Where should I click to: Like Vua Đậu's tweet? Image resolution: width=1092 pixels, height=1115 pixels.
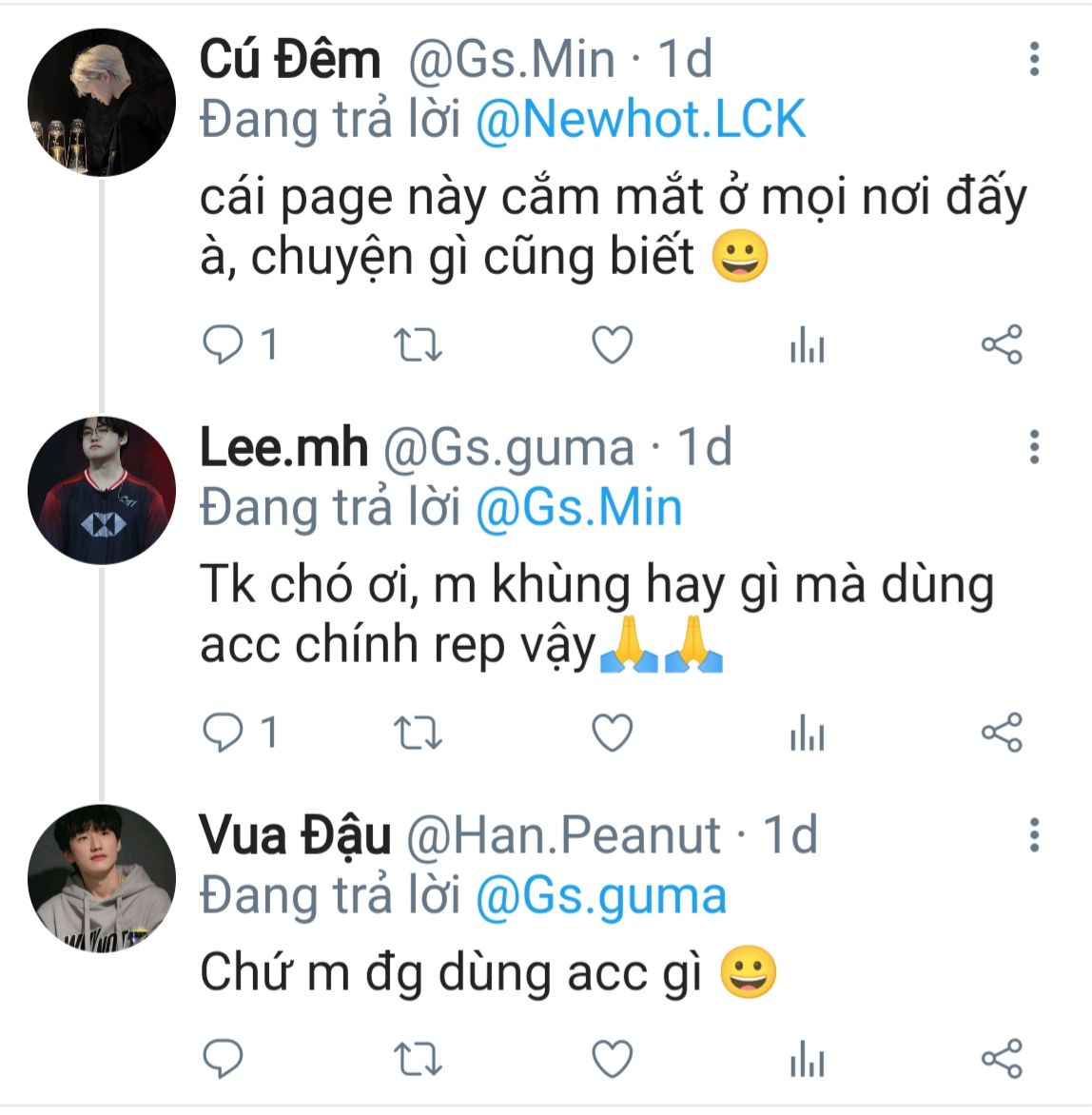(x=613, y=1058)
